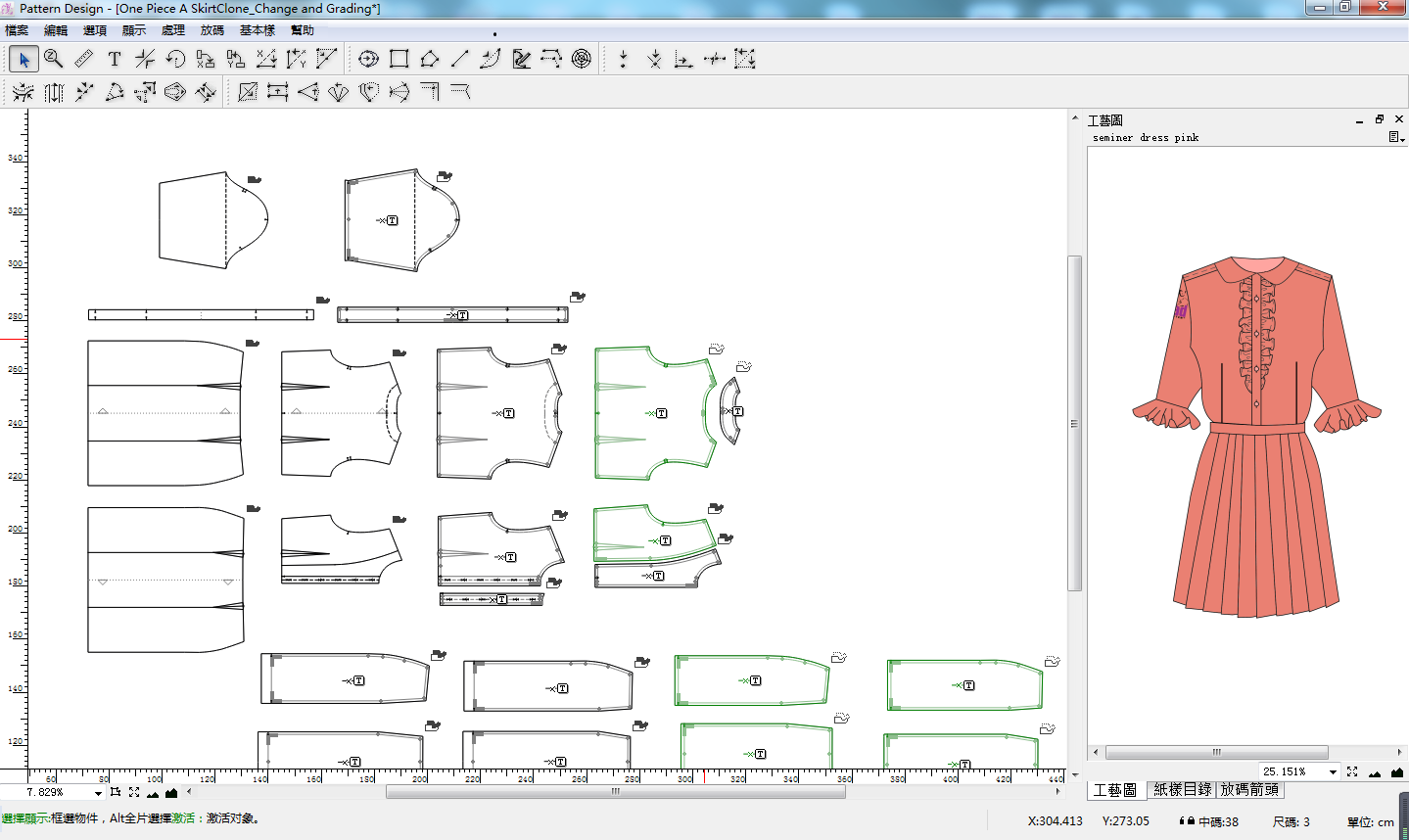
Task: Click the fit-to-screen icon beside canvas zoom
Action: coord(134,793)
